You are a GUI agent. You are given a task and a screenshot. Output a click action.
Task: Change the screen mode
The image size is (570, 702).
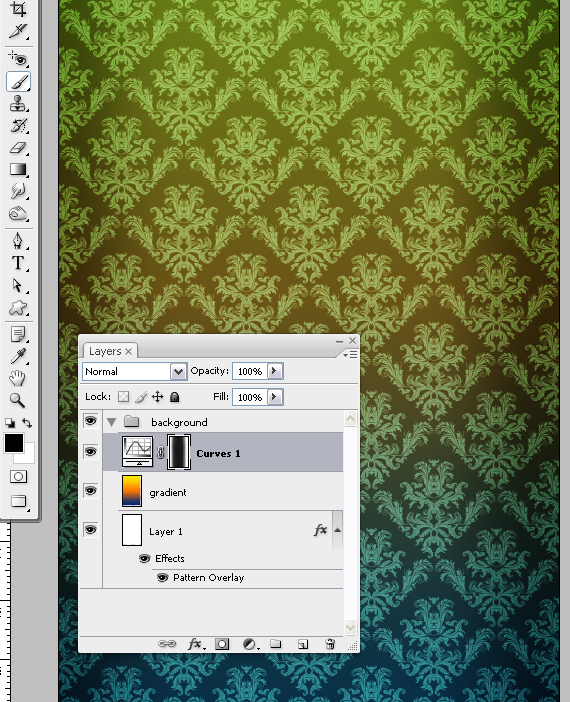[18, 501]
